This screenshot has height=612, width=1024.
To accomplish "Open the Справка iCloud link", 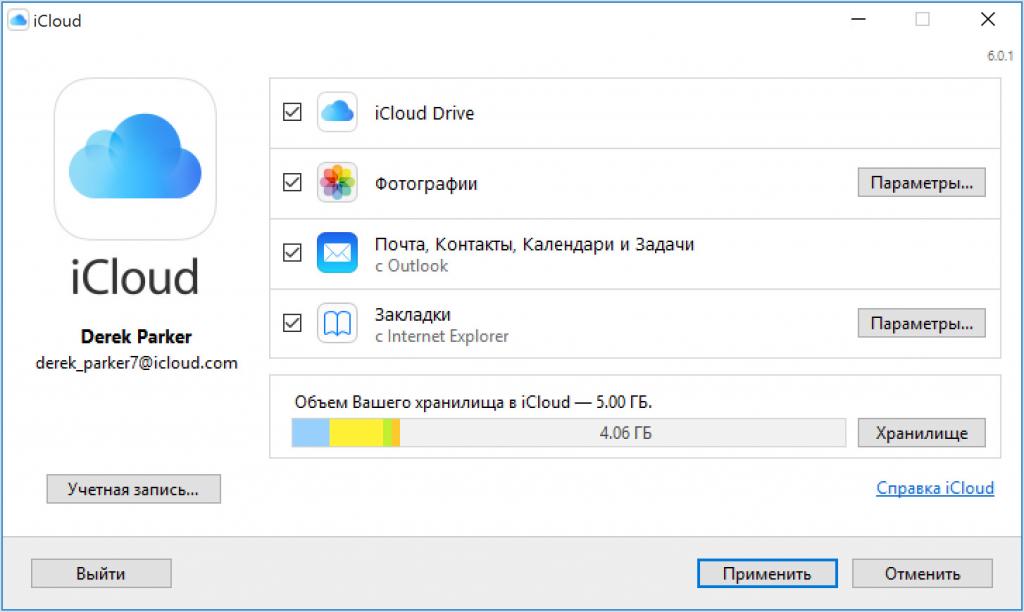I will click(x=934, y=488).
